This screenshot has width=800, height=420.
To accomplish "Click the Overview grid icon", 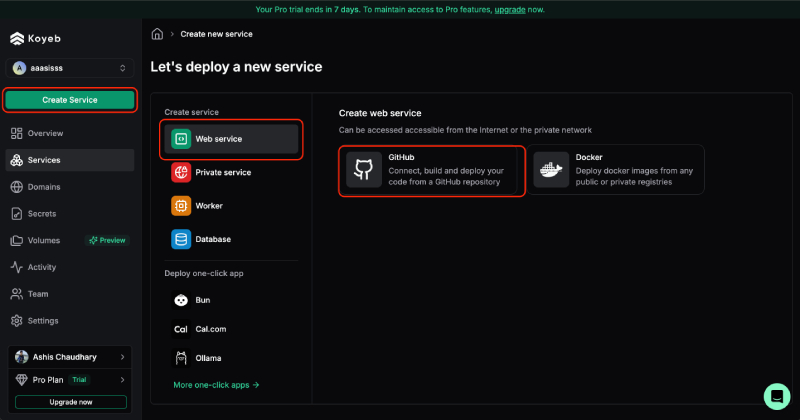I will (16, 133).
